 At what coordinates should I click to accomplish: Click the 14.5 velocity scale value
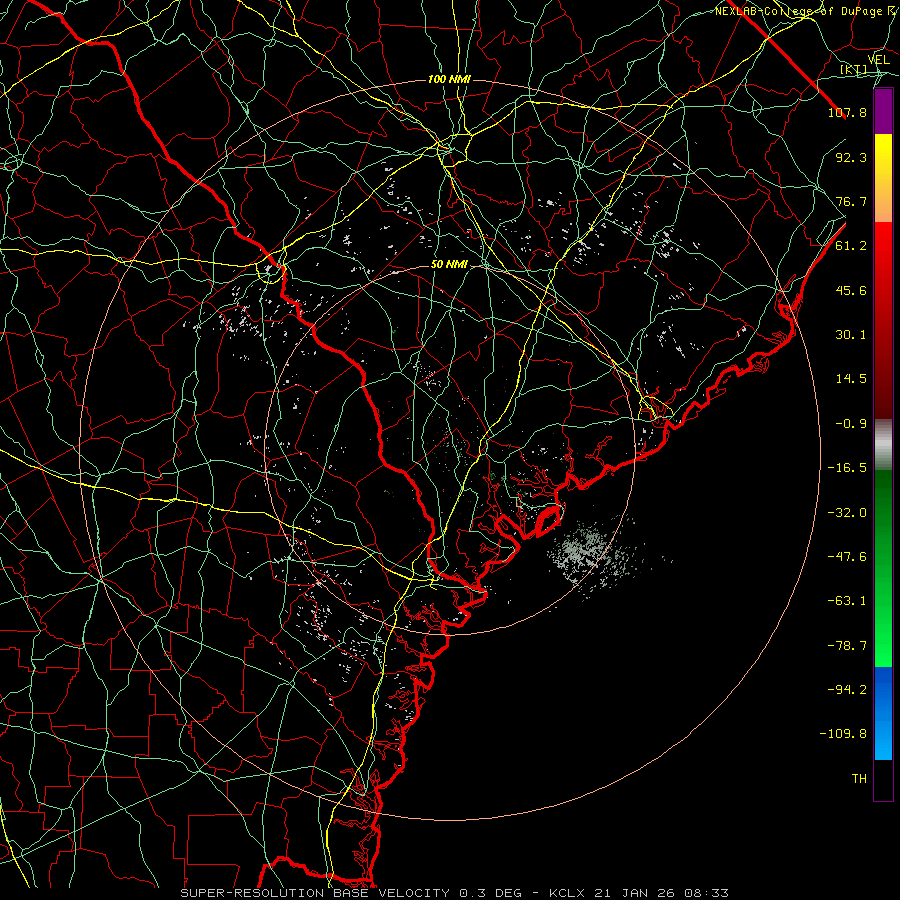click(851, 379)
